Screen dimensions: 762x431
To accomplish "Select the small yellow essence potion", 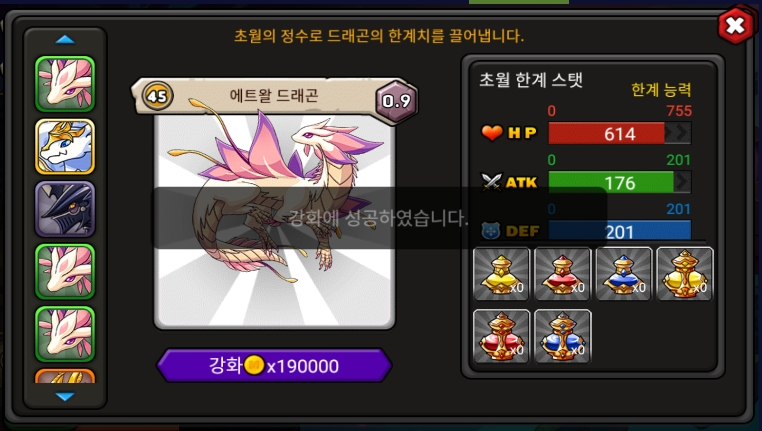I will click(x=501, y=274).
